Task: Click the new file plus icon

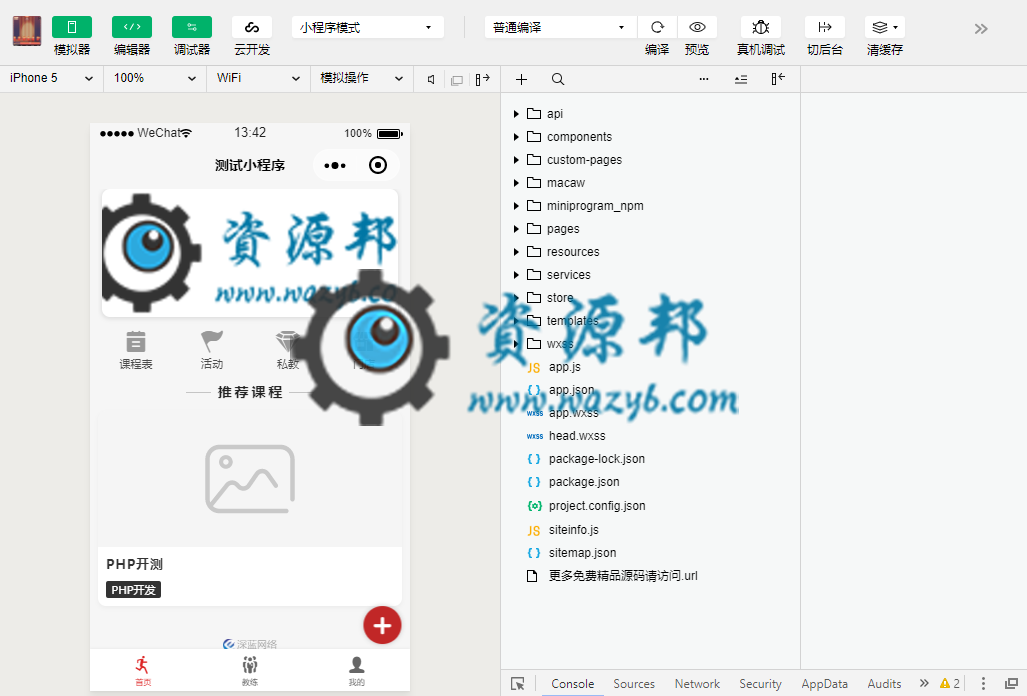Action: pos(521,79)
